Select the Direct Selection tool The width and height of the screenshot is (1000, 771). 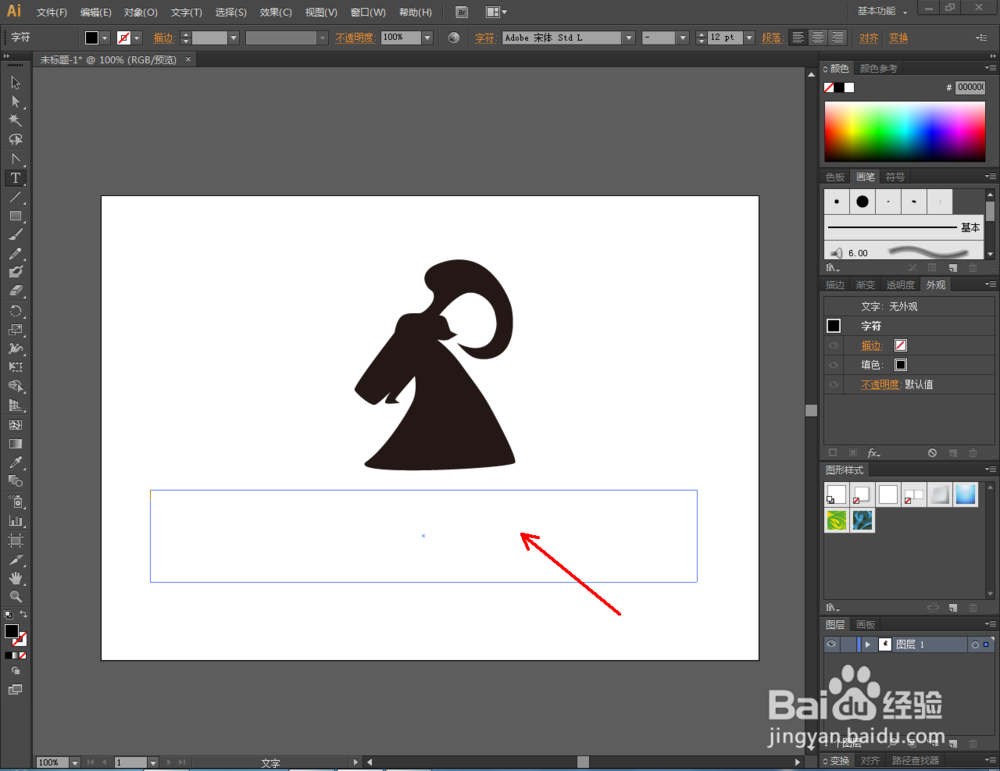click(x=15, y=101)
